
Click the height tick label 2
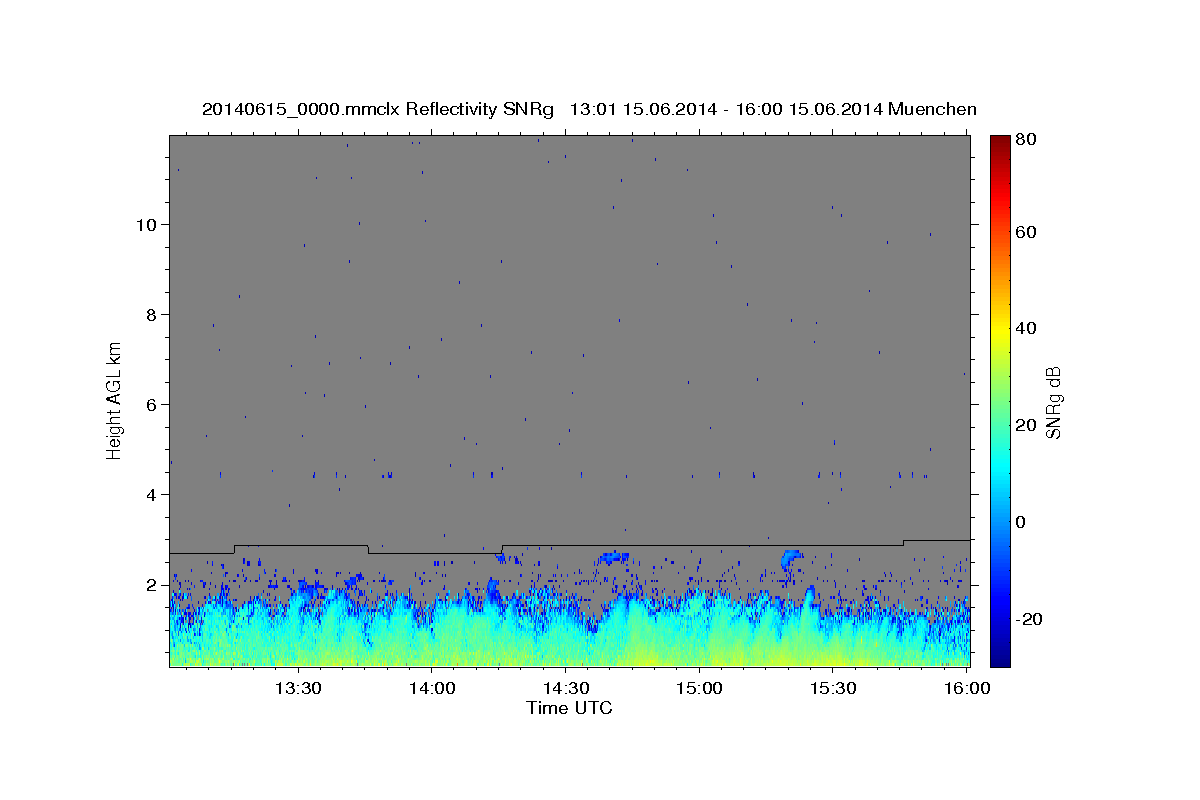(x=151, y=585)
